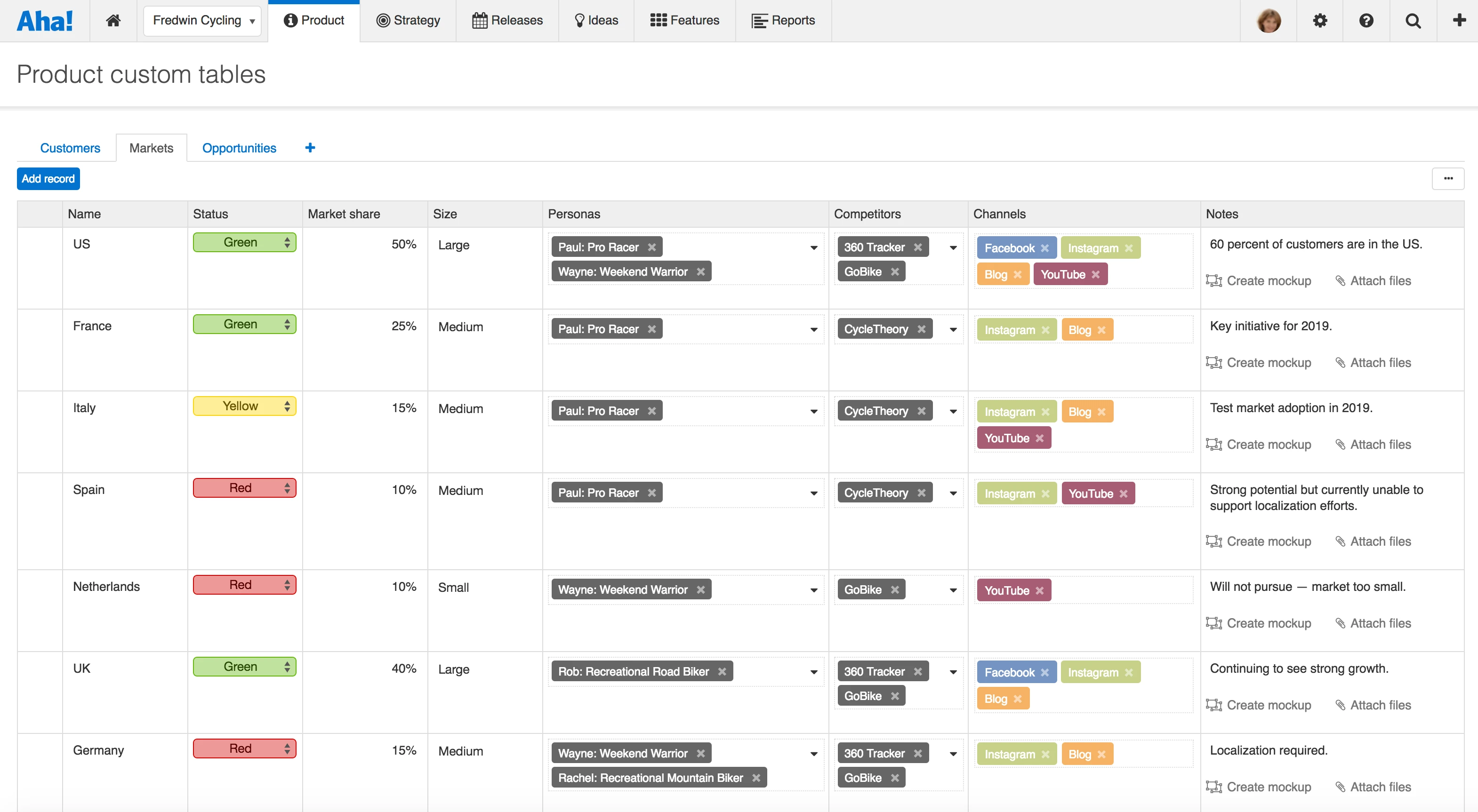This screenshot has height=812, width=1478.
Task: Open the user avatar profile menu
Action: [x=1269, y=21]
